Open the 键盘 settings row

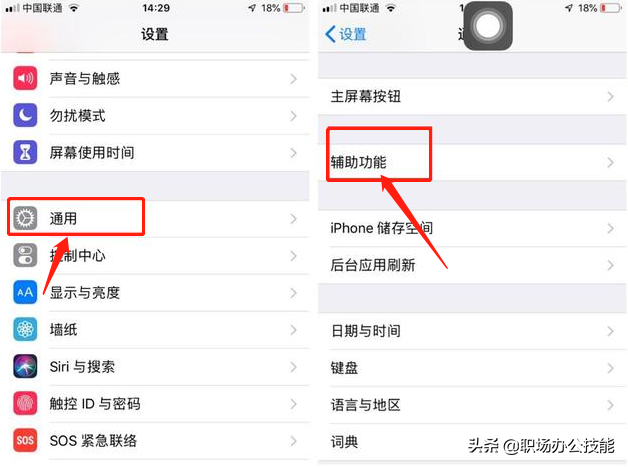click(x=472, y=368)
